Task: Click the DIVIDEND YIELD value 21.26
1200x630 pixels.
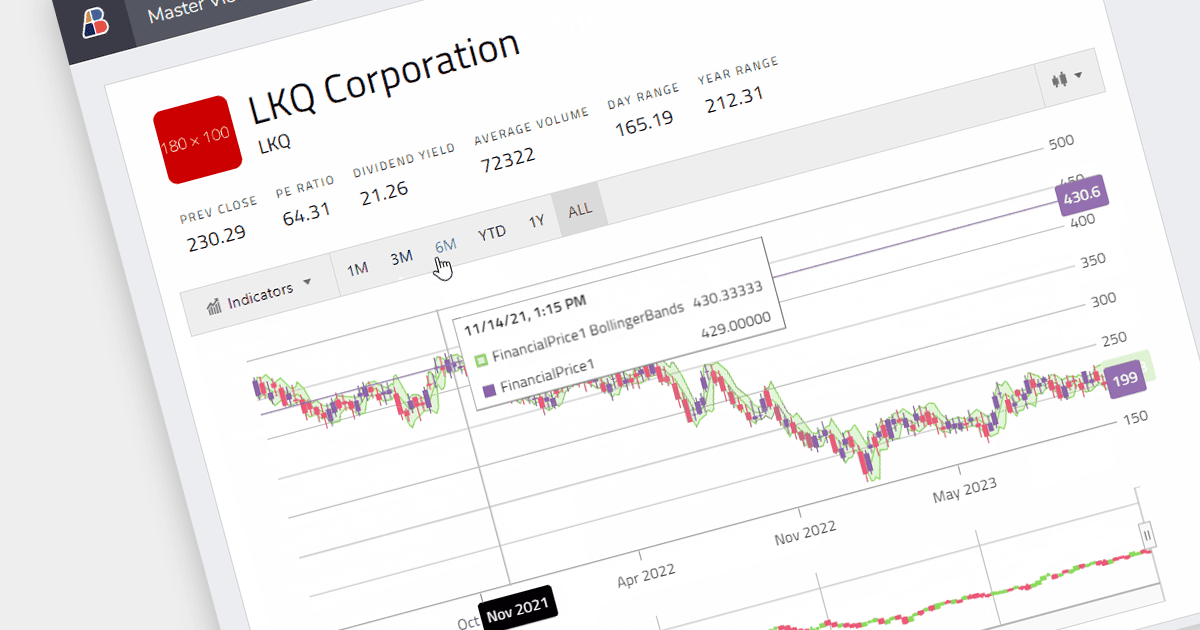Action: [x=384, y=192]
